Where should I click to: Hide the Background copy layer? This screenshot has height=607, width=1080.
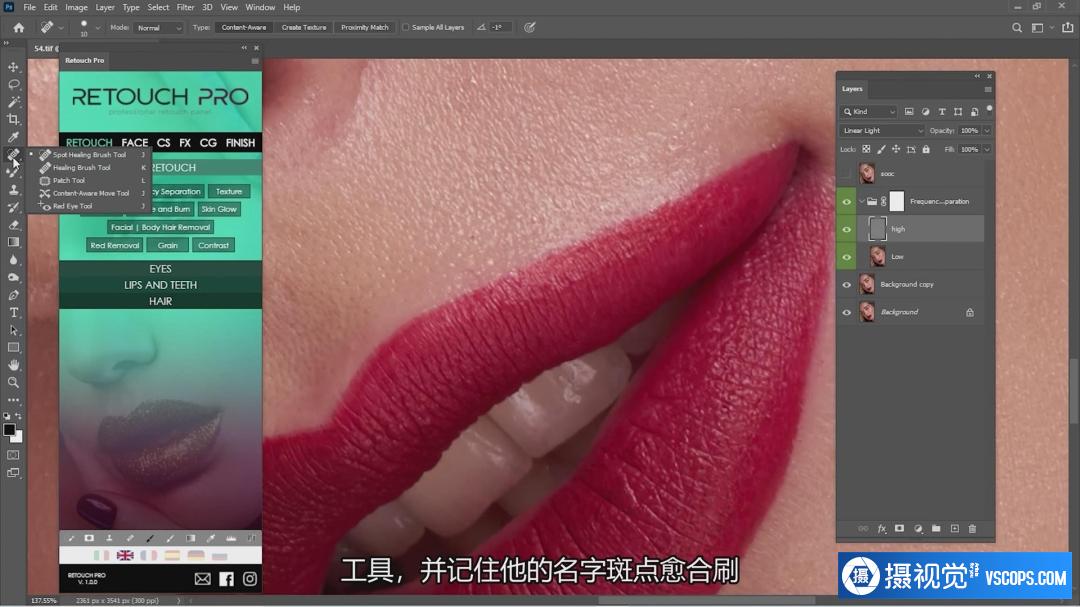click(x=847, y=285)
